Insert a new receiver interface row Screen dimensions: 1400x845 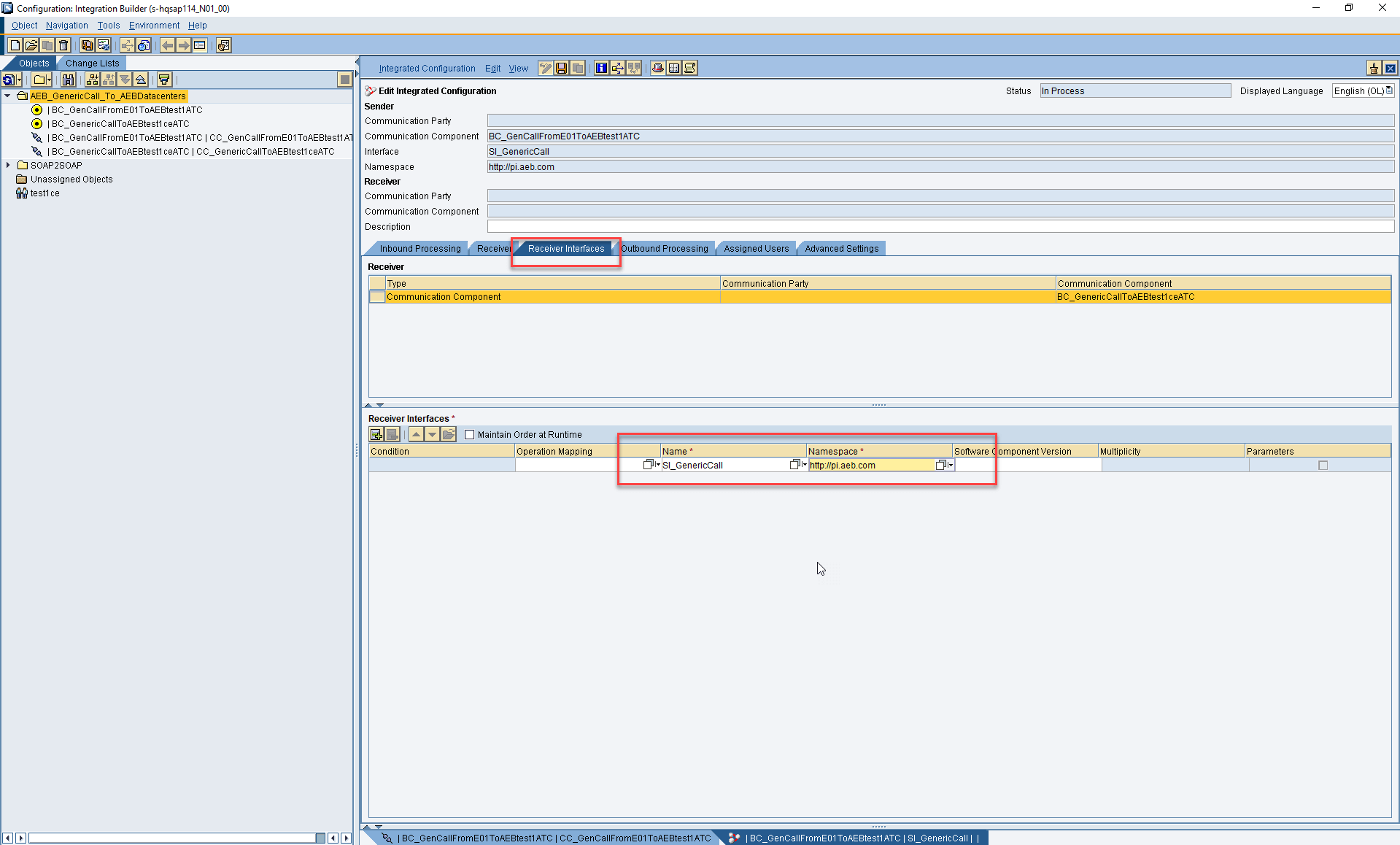pyautogui.click(x=376, y=434)
